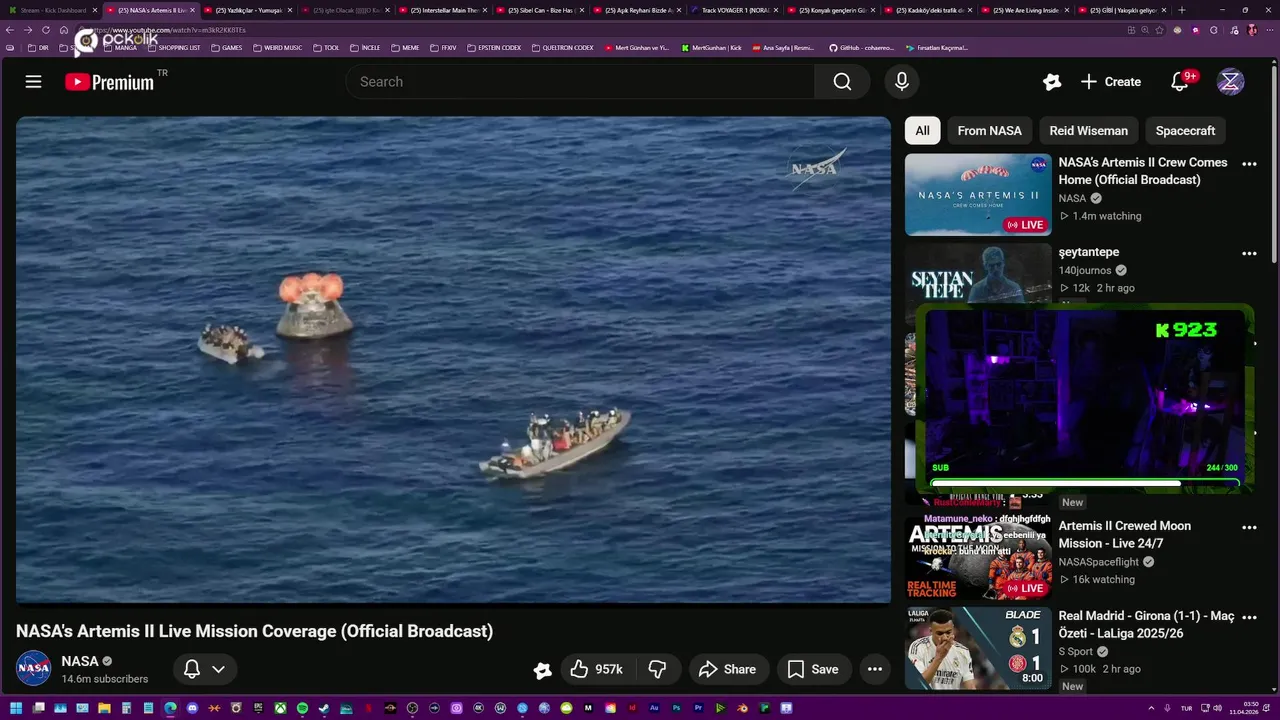The height and width of the screenshot is (720, 1280).
Task: Open a new browser tab
Action: tap(1181, 10)
